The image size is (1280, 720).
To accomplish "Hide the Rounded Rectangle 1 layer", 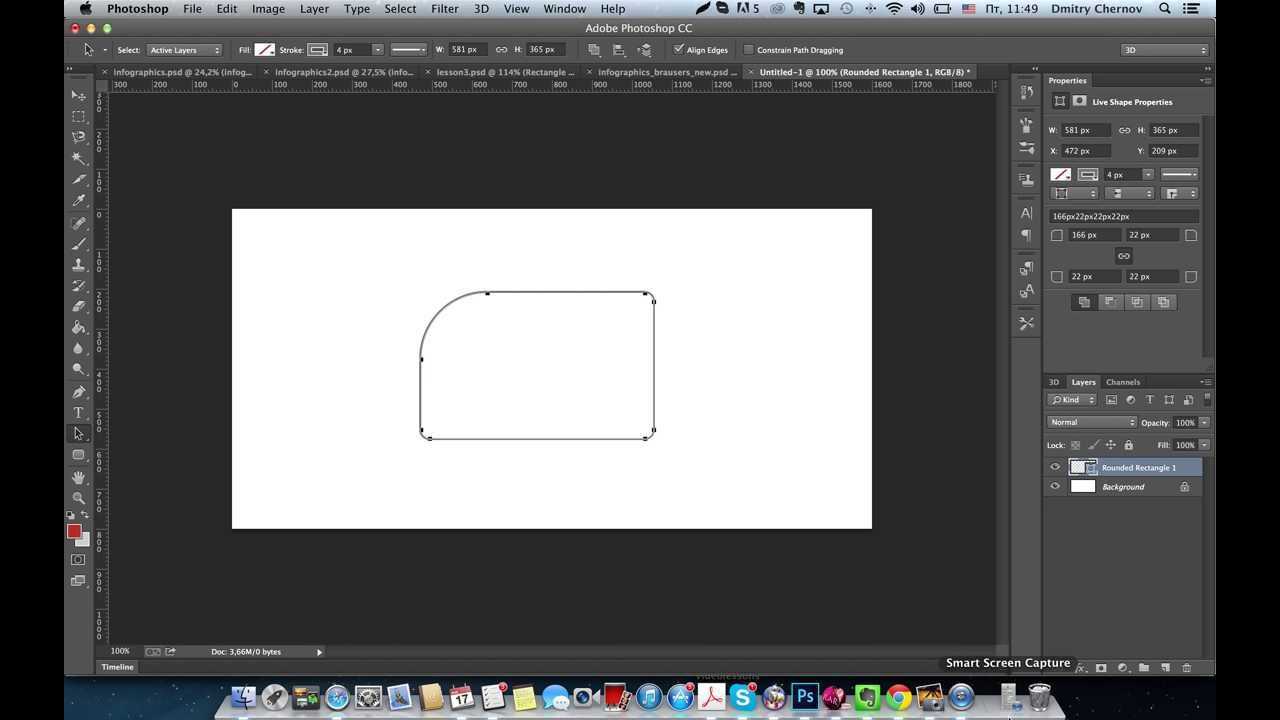I will point(1055,467).
